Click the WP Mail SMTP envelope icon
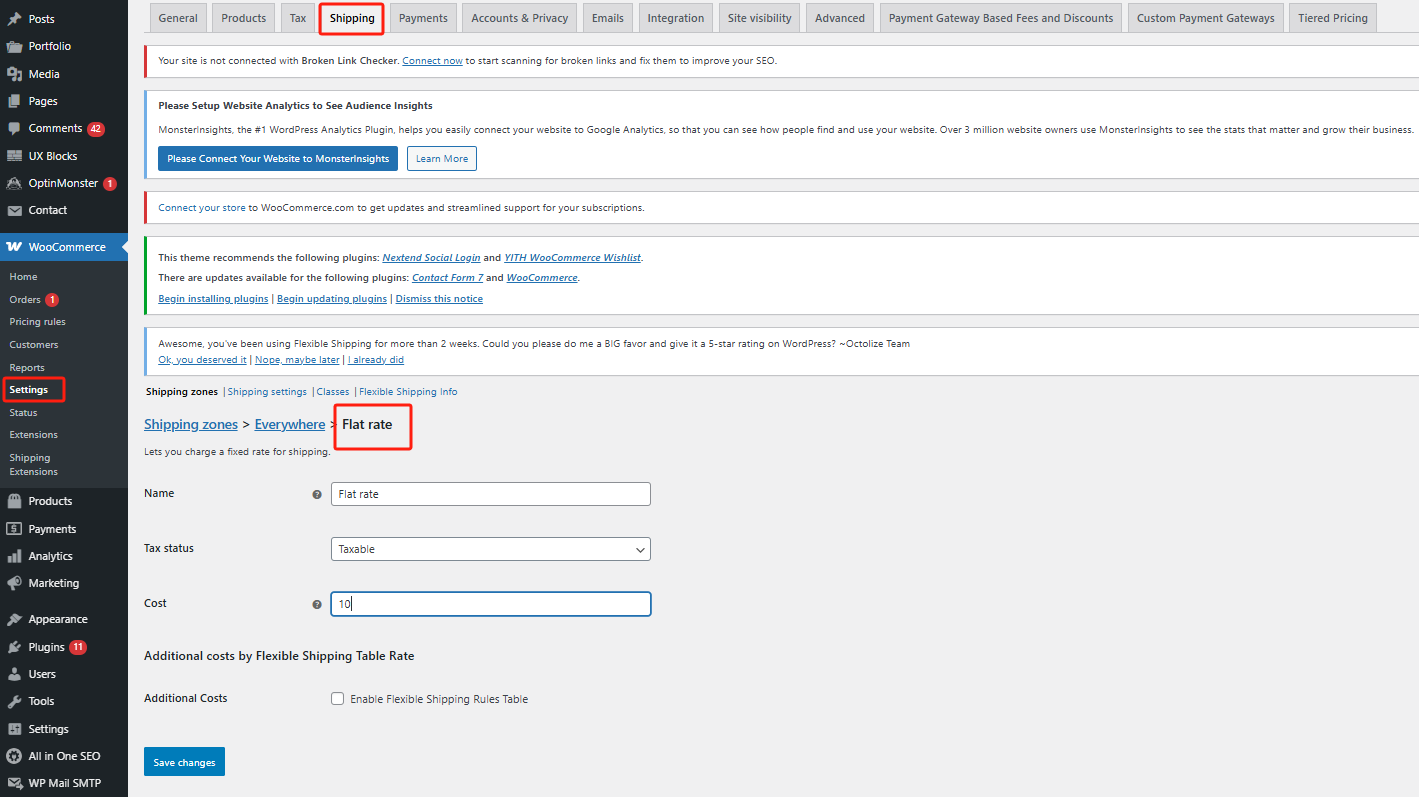The width and height of the screenshot is (1419, 797). click(x=14, y=783)
